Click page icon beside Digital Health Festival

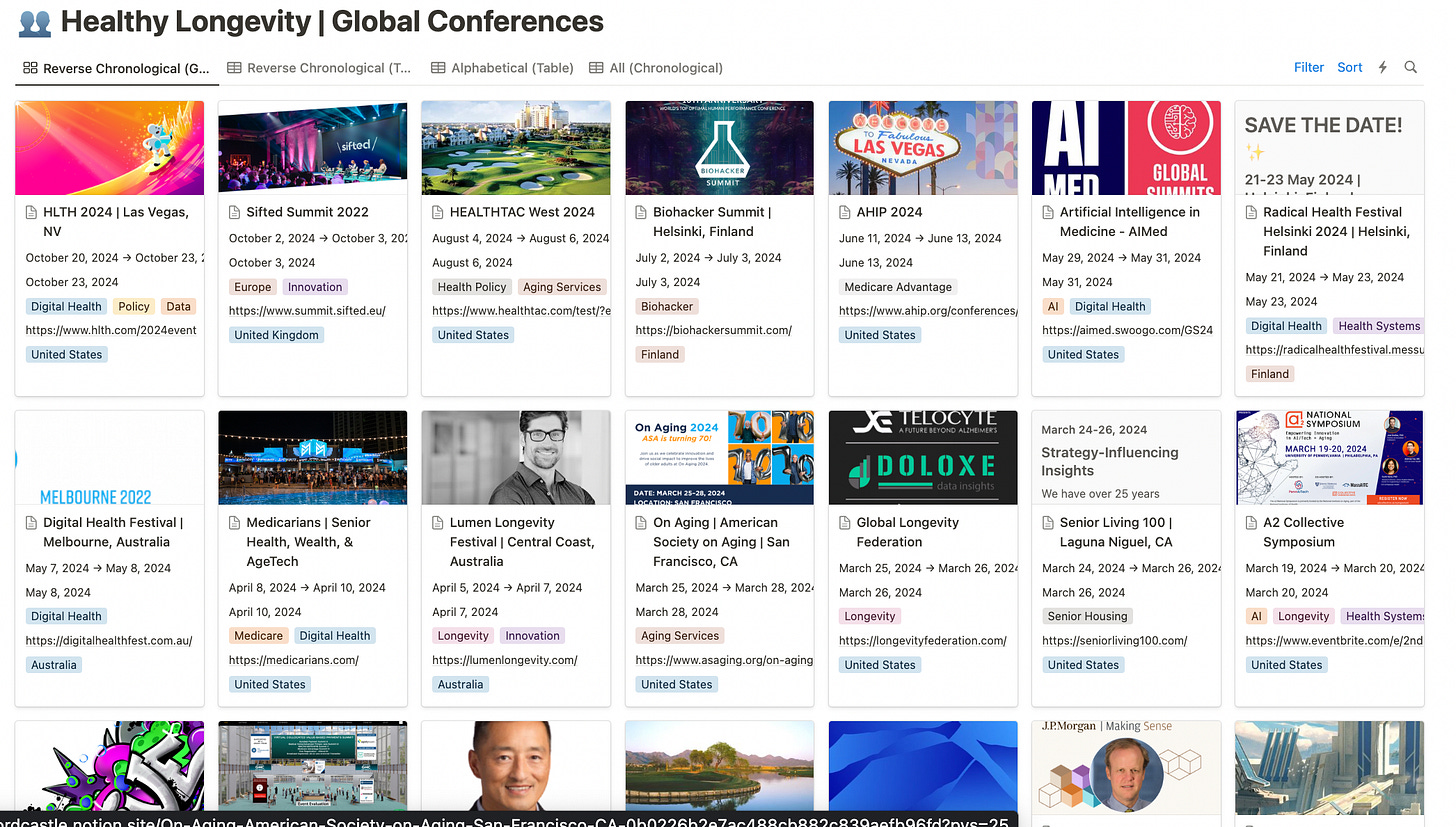coord(32,522)
